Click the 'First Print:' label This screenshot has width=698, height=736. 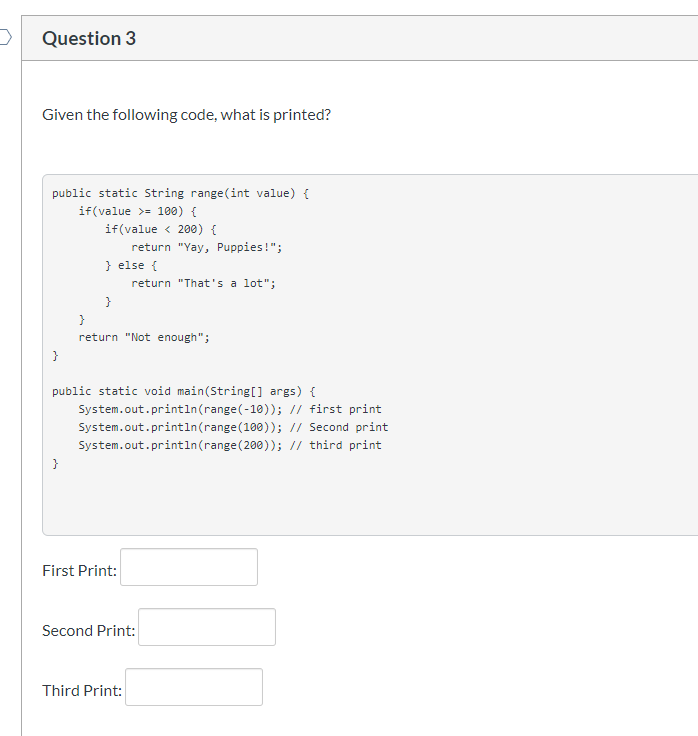click(79, 571)
